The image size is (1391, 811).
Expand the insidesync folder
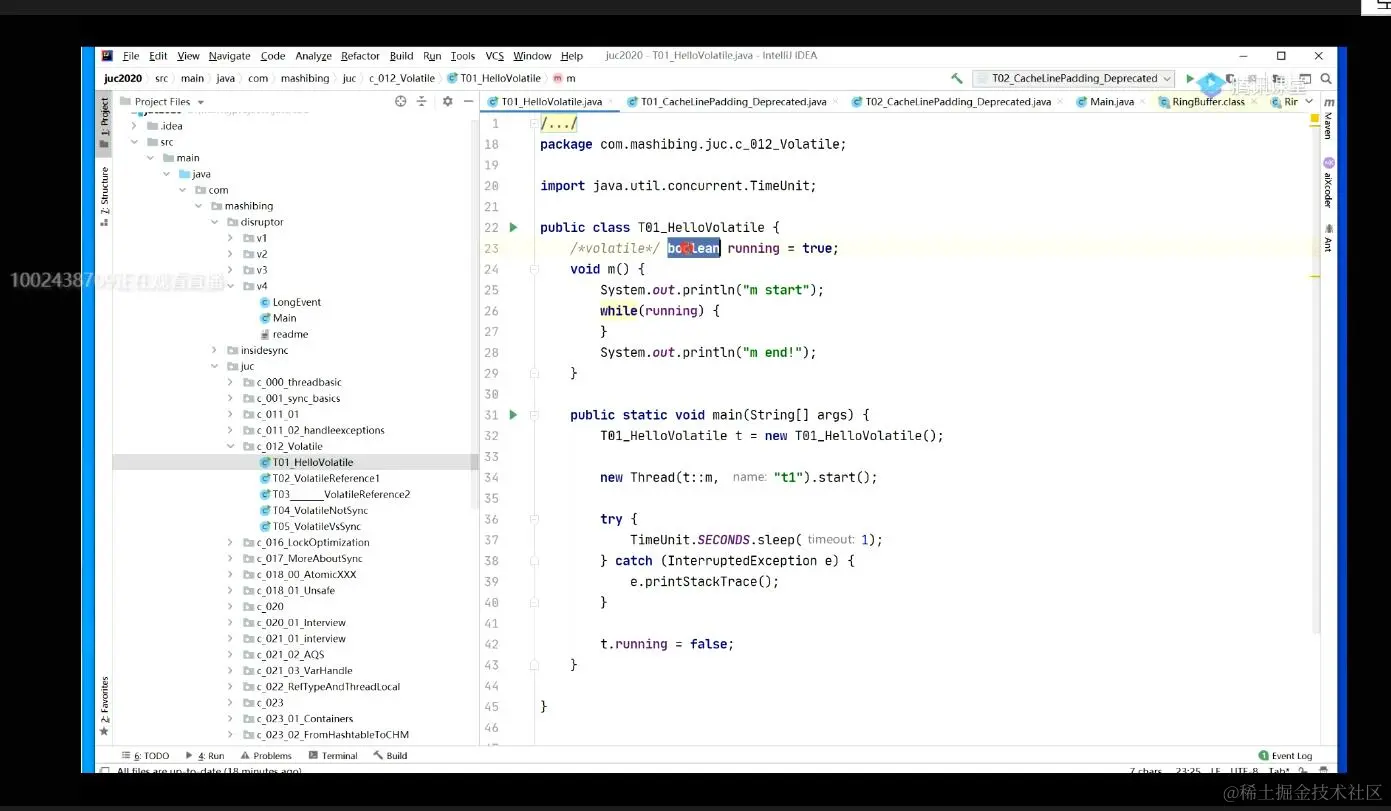click(214, 350)
